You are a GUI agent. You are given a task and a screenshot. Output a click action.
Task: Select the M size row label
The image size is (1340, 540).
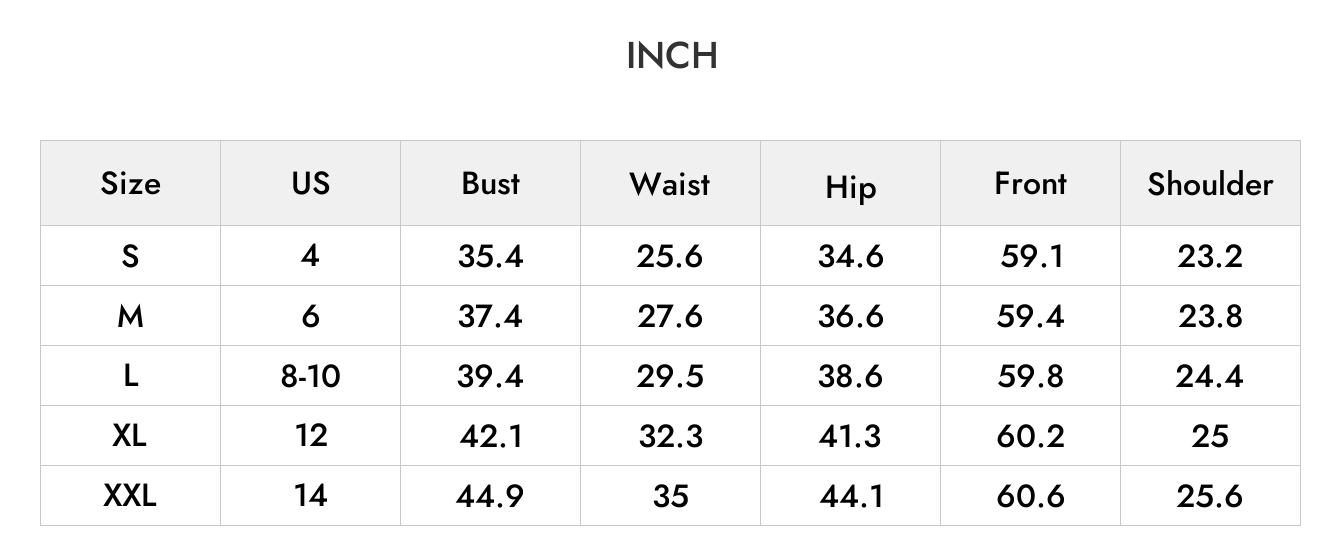(130, 316)
